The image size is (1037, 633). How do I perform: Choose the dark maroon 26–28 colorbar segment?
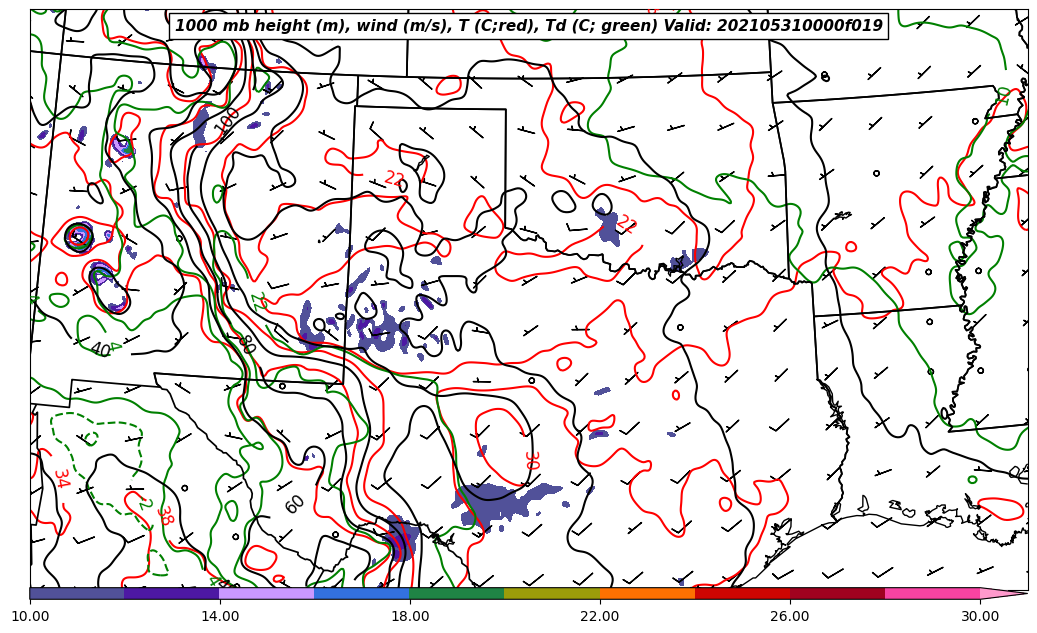point(837,593)
